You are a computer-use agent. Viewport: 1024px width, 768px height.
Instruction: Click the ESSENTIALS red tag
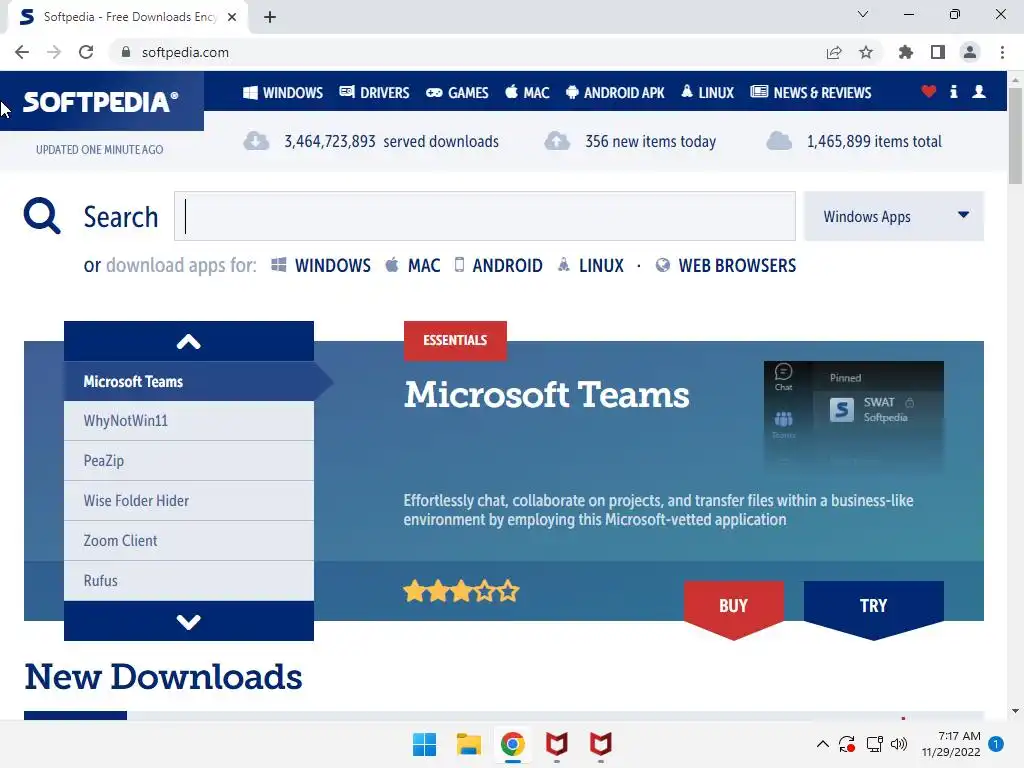(x=455, y=340)
